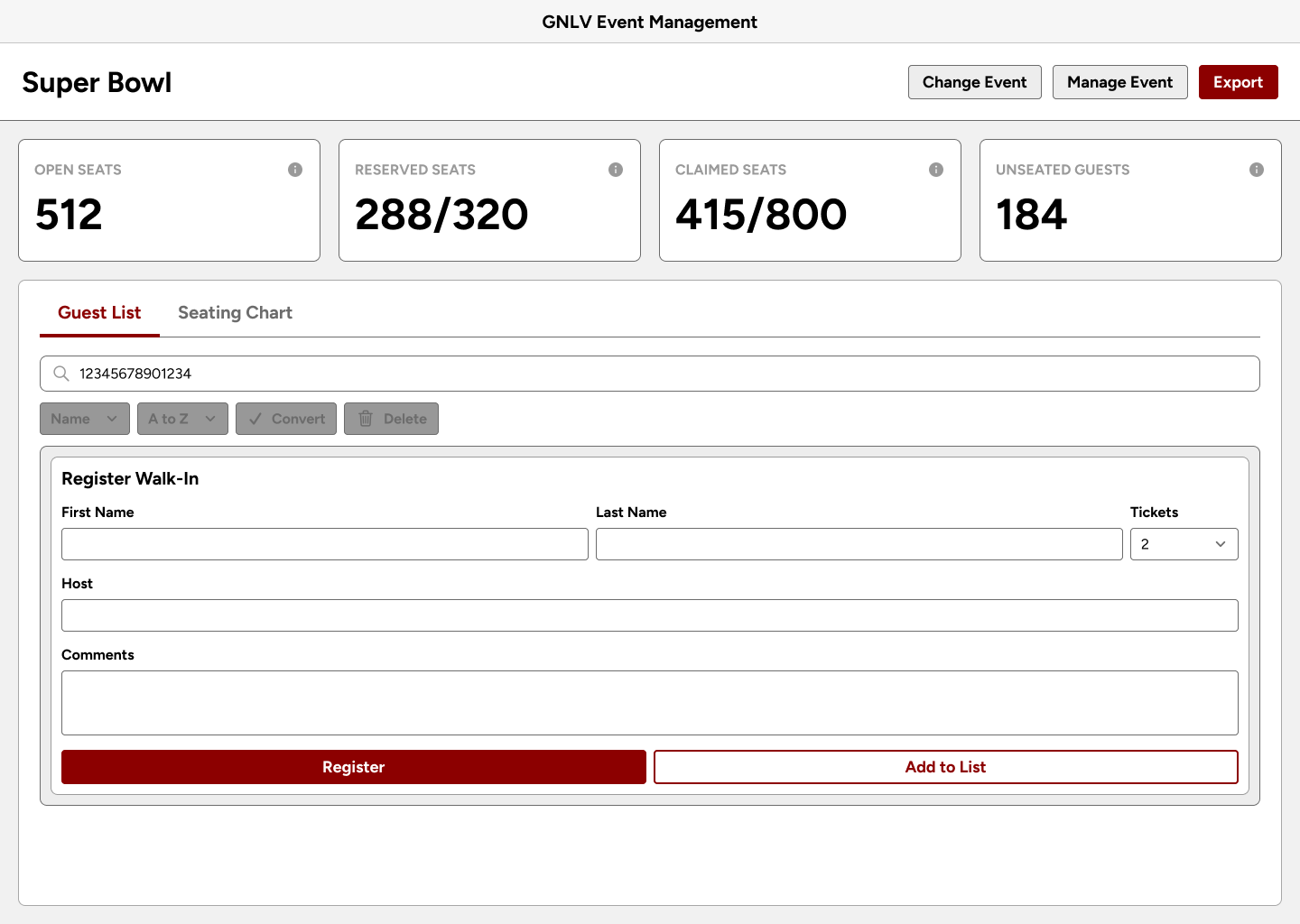
Task: Click the Super Bowl event title
Action: pos(97,82)
